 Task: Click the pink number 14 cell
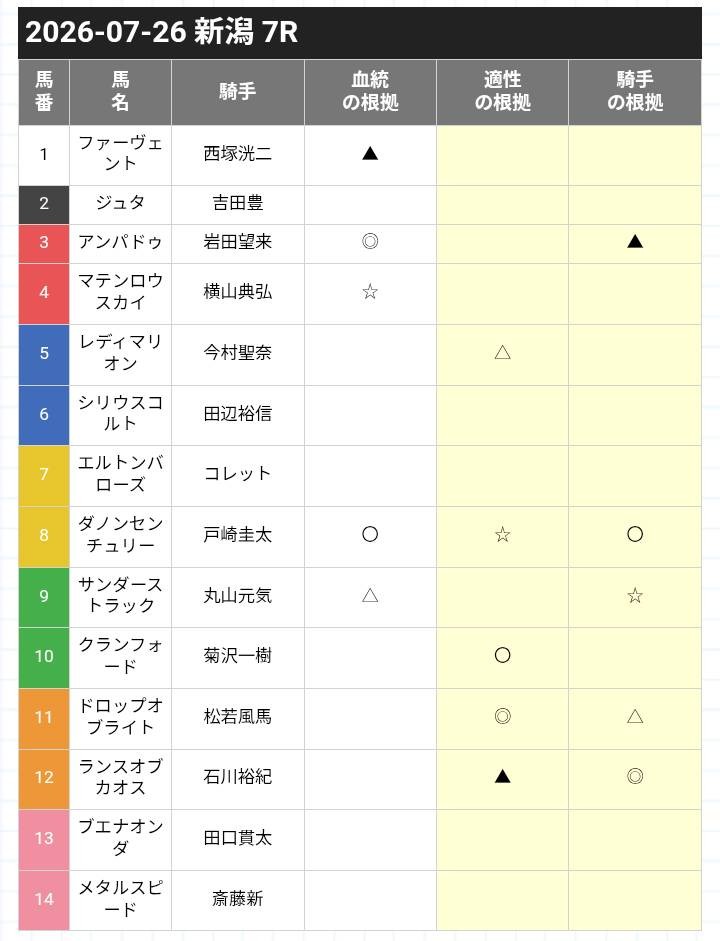44,900
